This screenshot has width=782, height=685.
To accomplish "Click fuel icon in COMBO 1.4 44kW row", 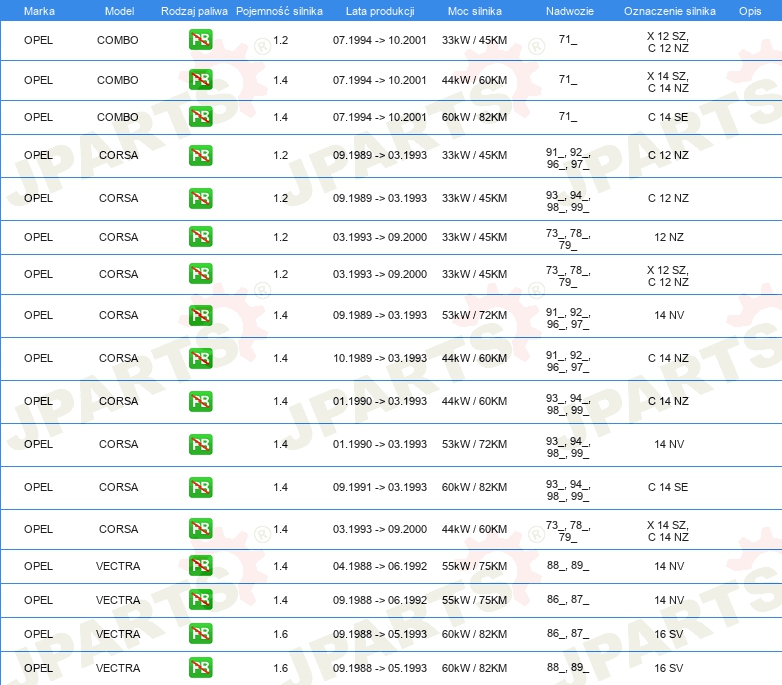I will point(200,80).
